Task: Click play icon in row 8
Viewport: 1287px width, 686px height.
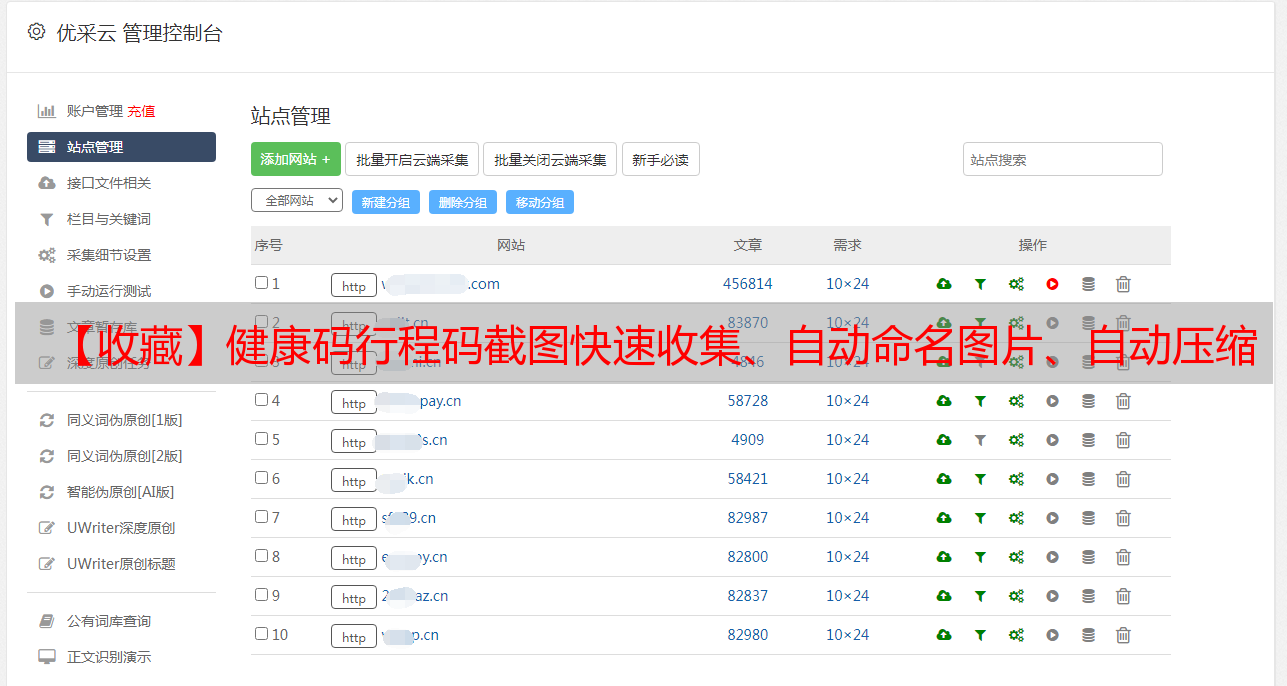Action: click(1052, 557)
